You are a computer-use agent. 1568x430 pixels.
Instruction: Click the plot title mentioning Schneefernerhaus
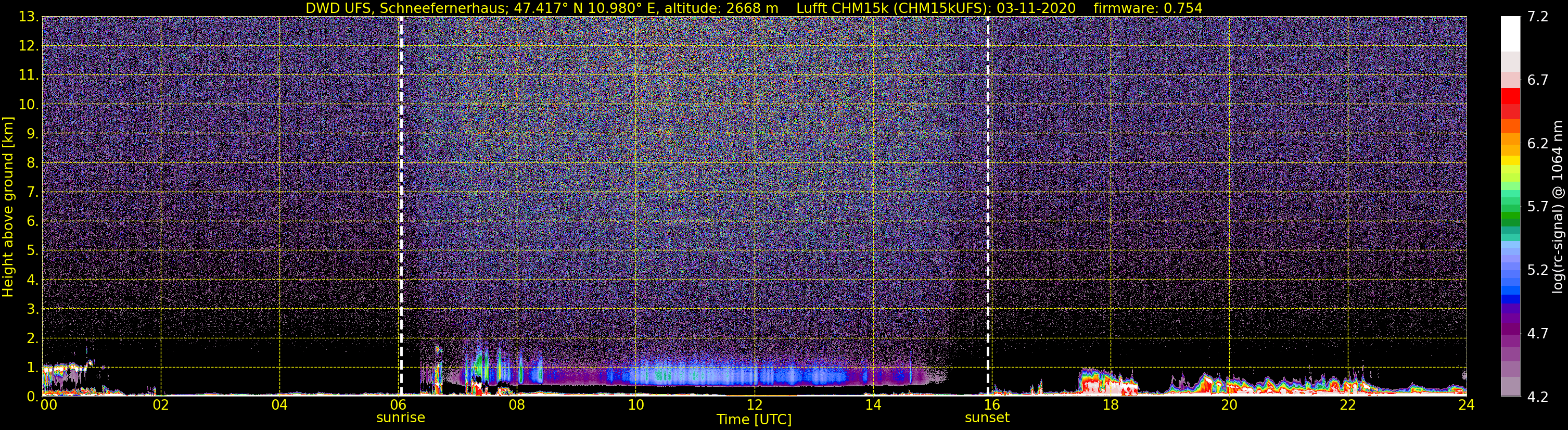point(754,8)
